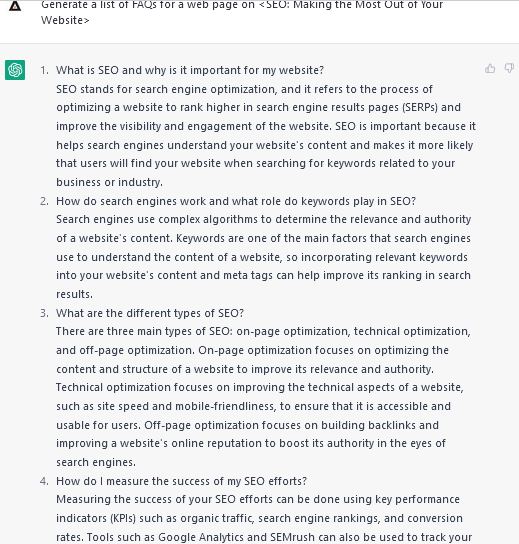Click the prompt text about generating FAQs
This screenshot has height=544, width=519.
242,12
